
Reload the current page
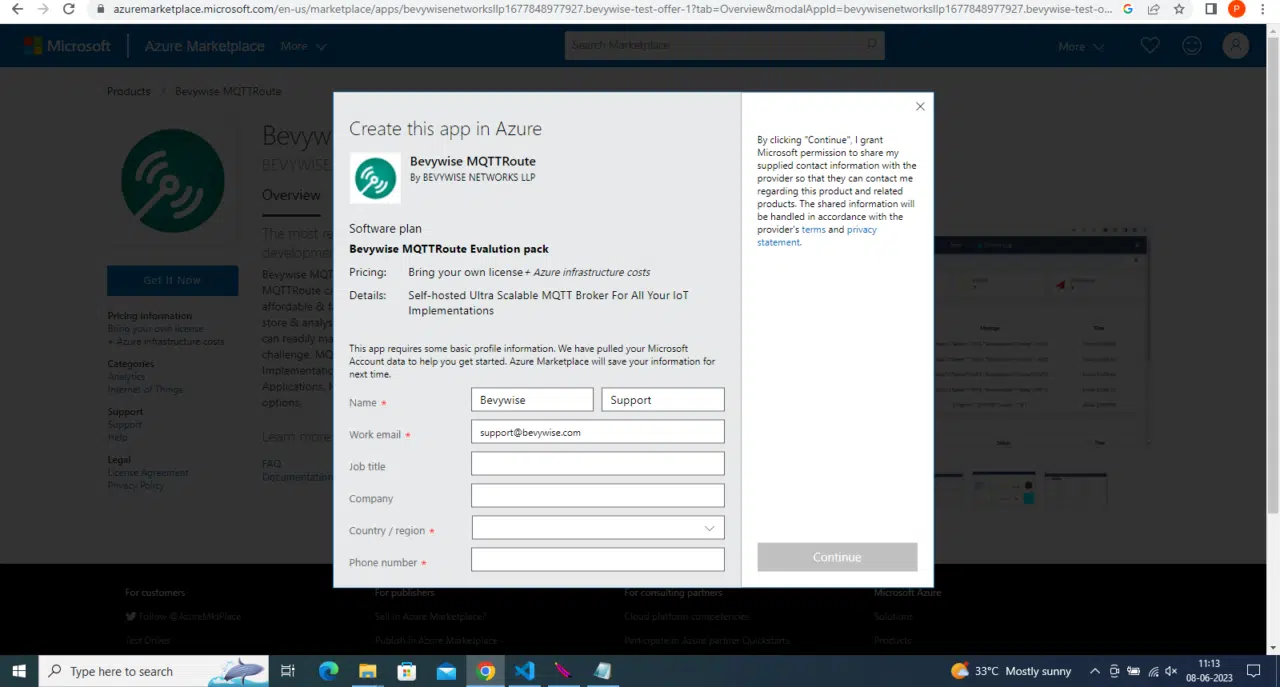click(x=68, y=9)
